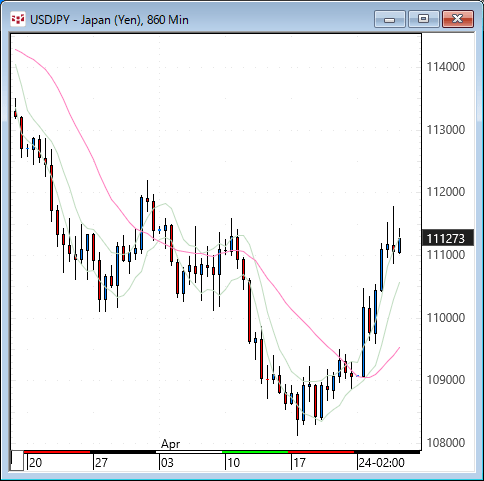Click the 03 date marker on time axis
Image resolution: width=484 pixels, height=481 pixels.
coord(167,463)
